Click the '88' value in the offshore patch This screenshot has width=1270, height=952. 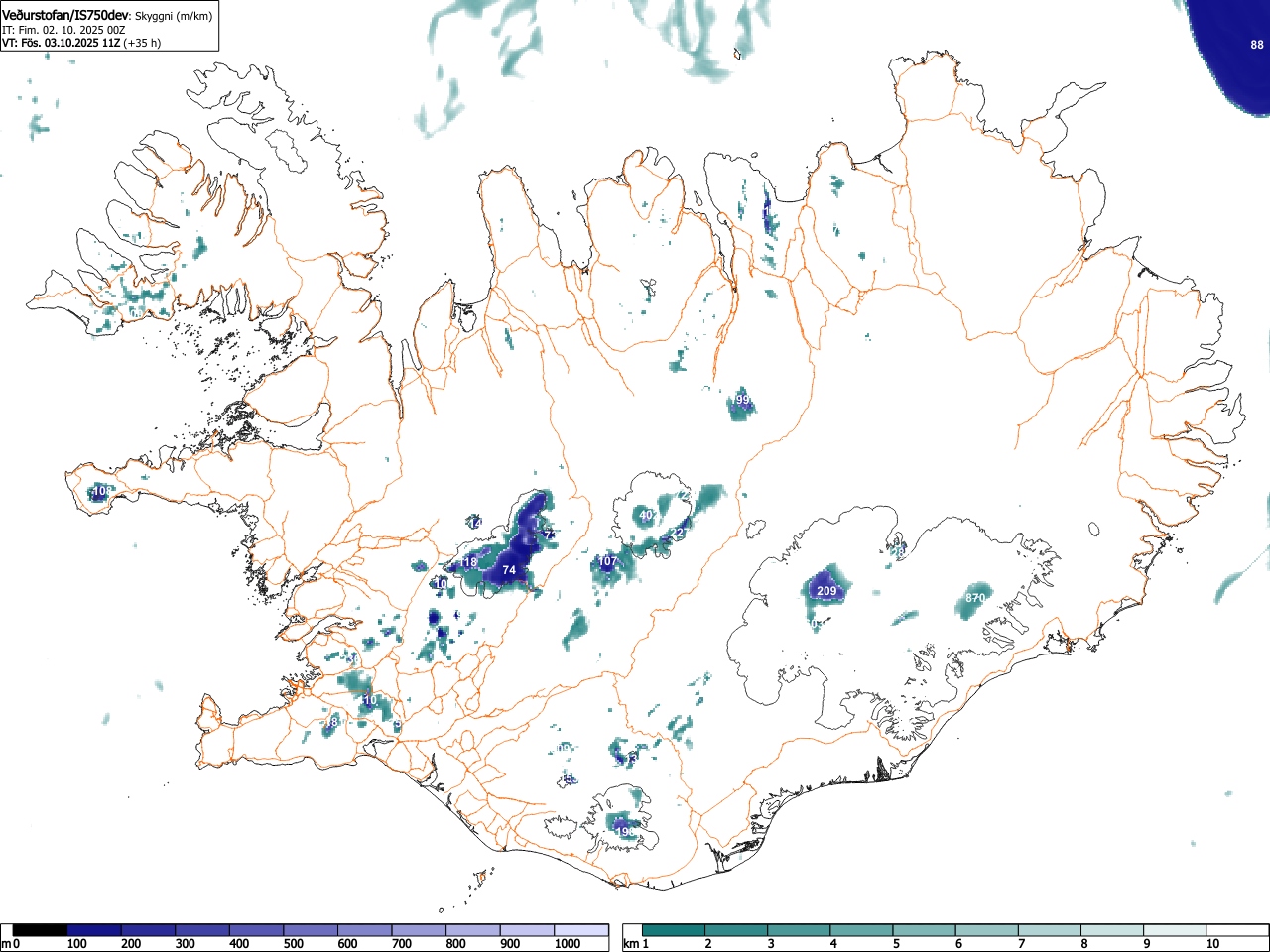(x=1257, y=45)
